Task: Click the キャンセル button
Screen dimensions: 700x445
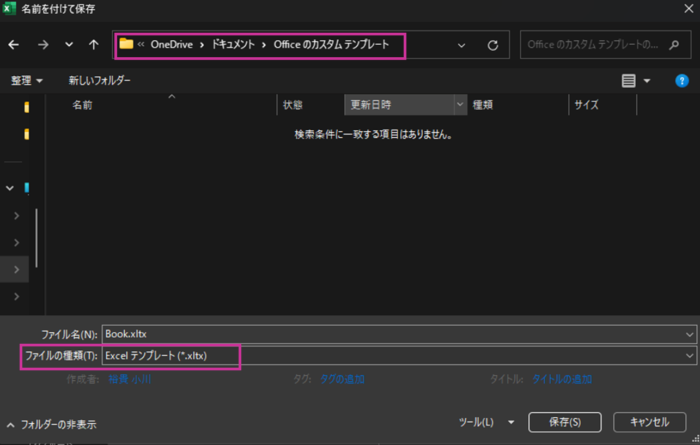Action: point(649,421)
